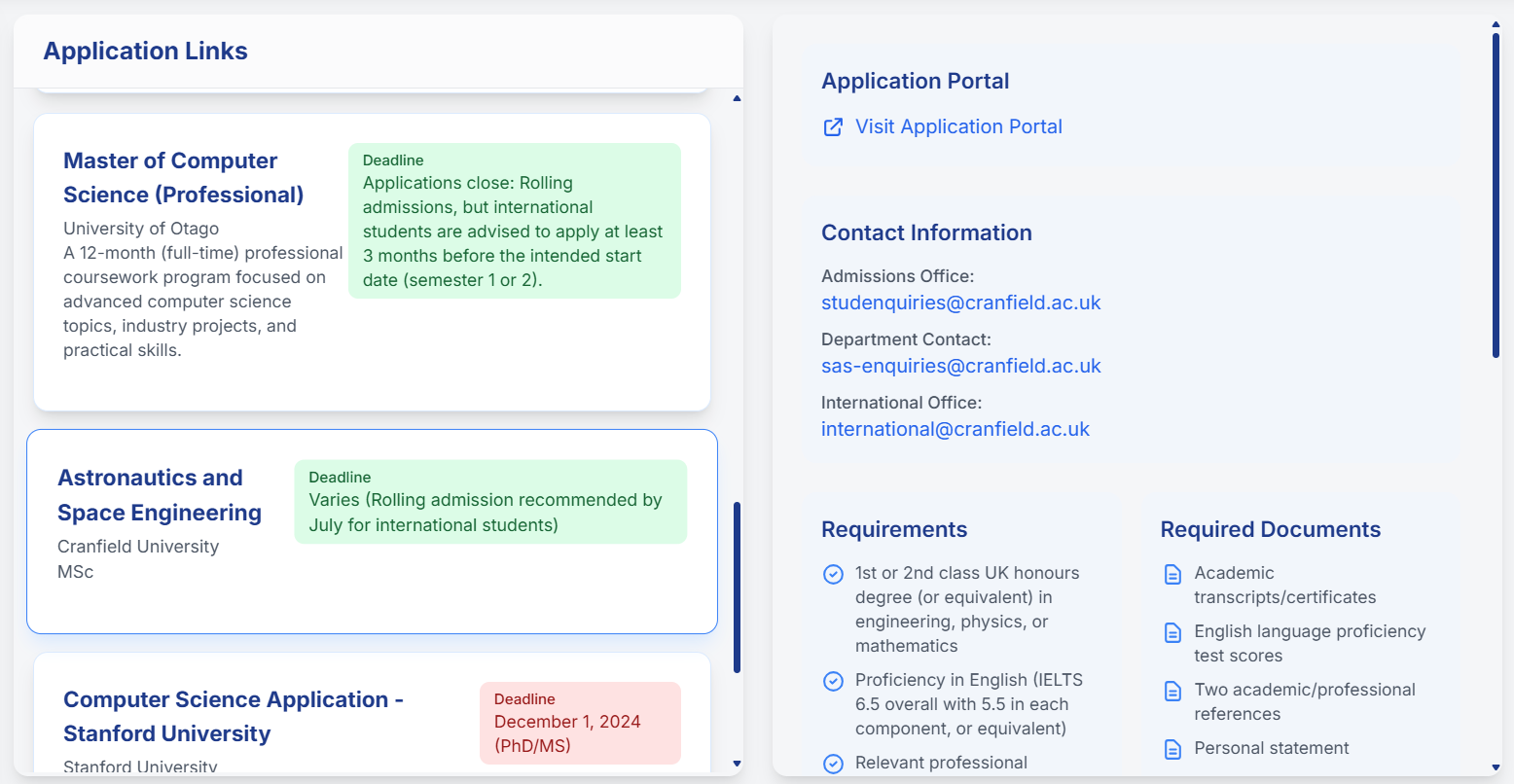Click the 'Admissions Office:' label
Screen dimensions: 1514x784
click(897, 276)
